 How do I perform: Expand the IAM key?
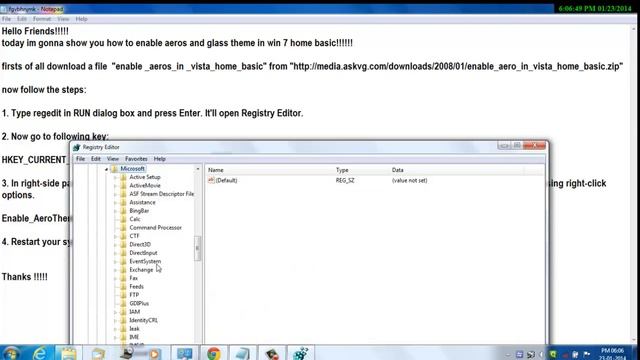pyautogui.click(x=116, y=312)
